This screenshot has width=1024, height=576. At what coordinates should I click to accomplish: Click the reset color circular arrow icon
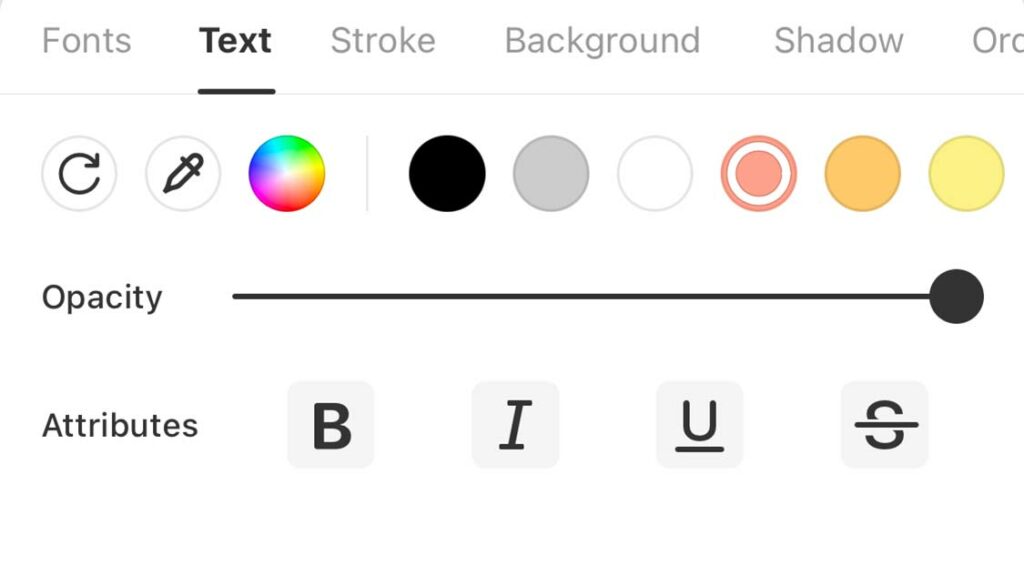(79, 174)
